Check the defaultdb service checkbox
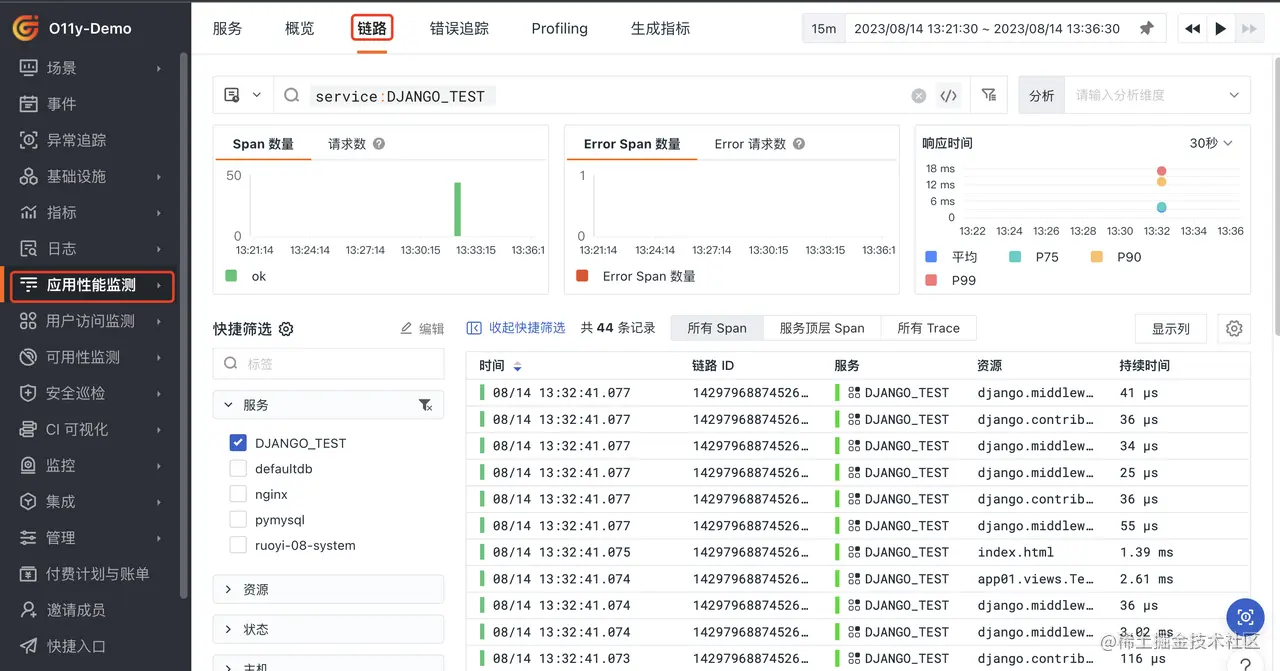Screen dimensions: 1280x671 [x=238, y=468]
